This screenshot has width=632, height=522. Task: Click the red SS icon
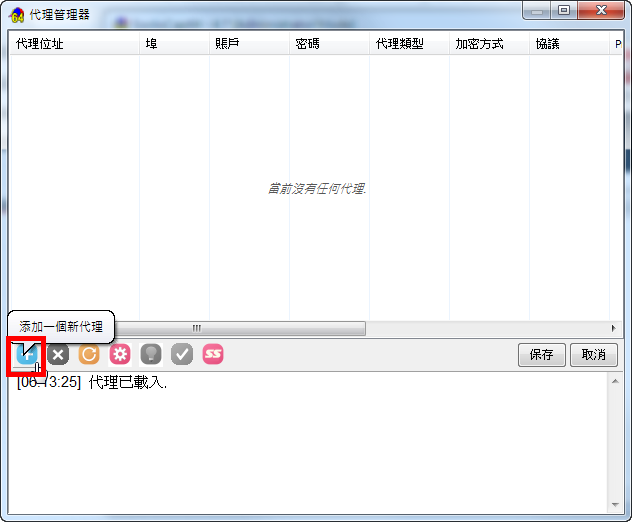(213, 354)
